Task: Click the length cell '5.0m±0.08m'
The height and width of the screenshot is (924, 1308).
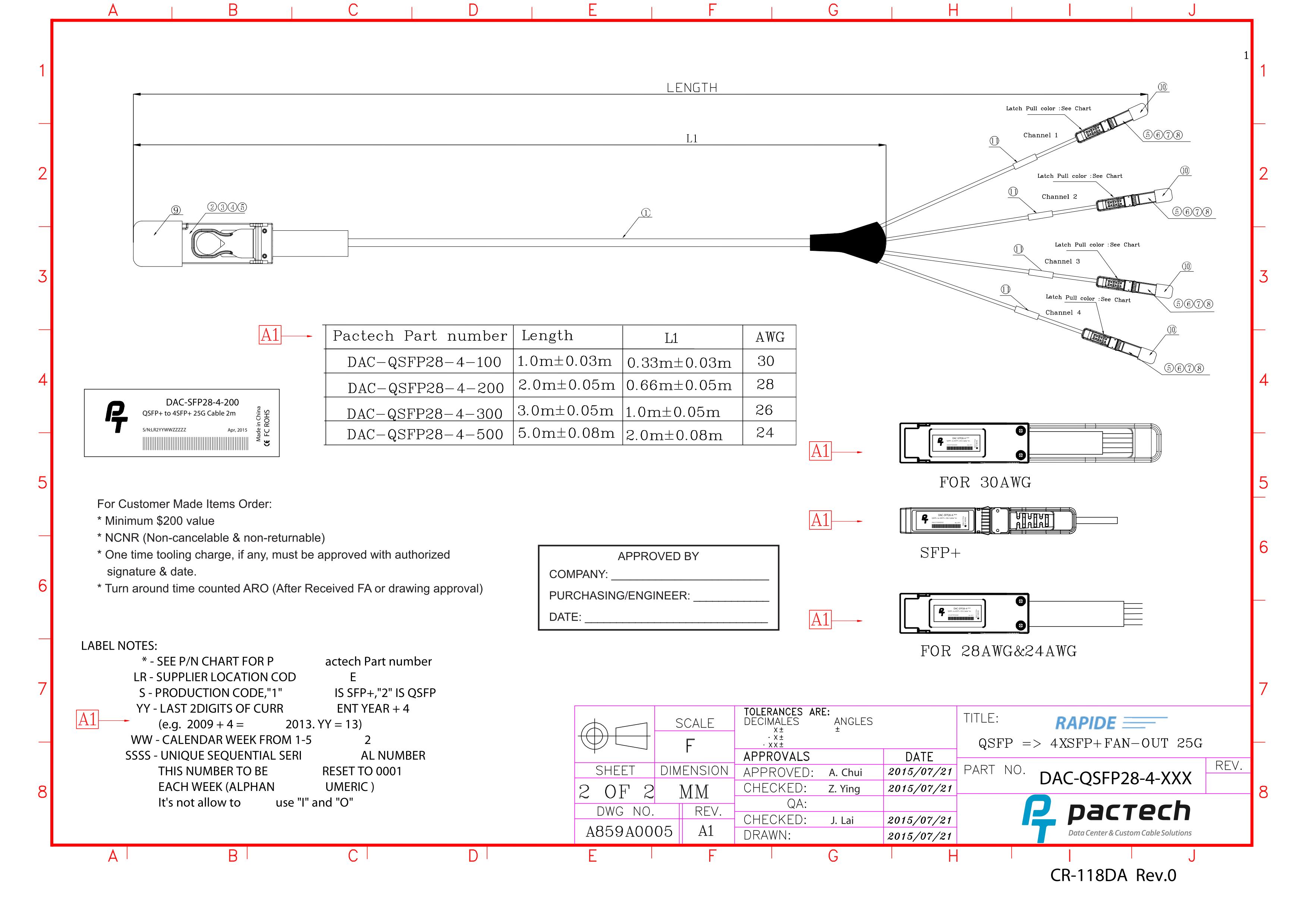Action: [x=566, y=433]
